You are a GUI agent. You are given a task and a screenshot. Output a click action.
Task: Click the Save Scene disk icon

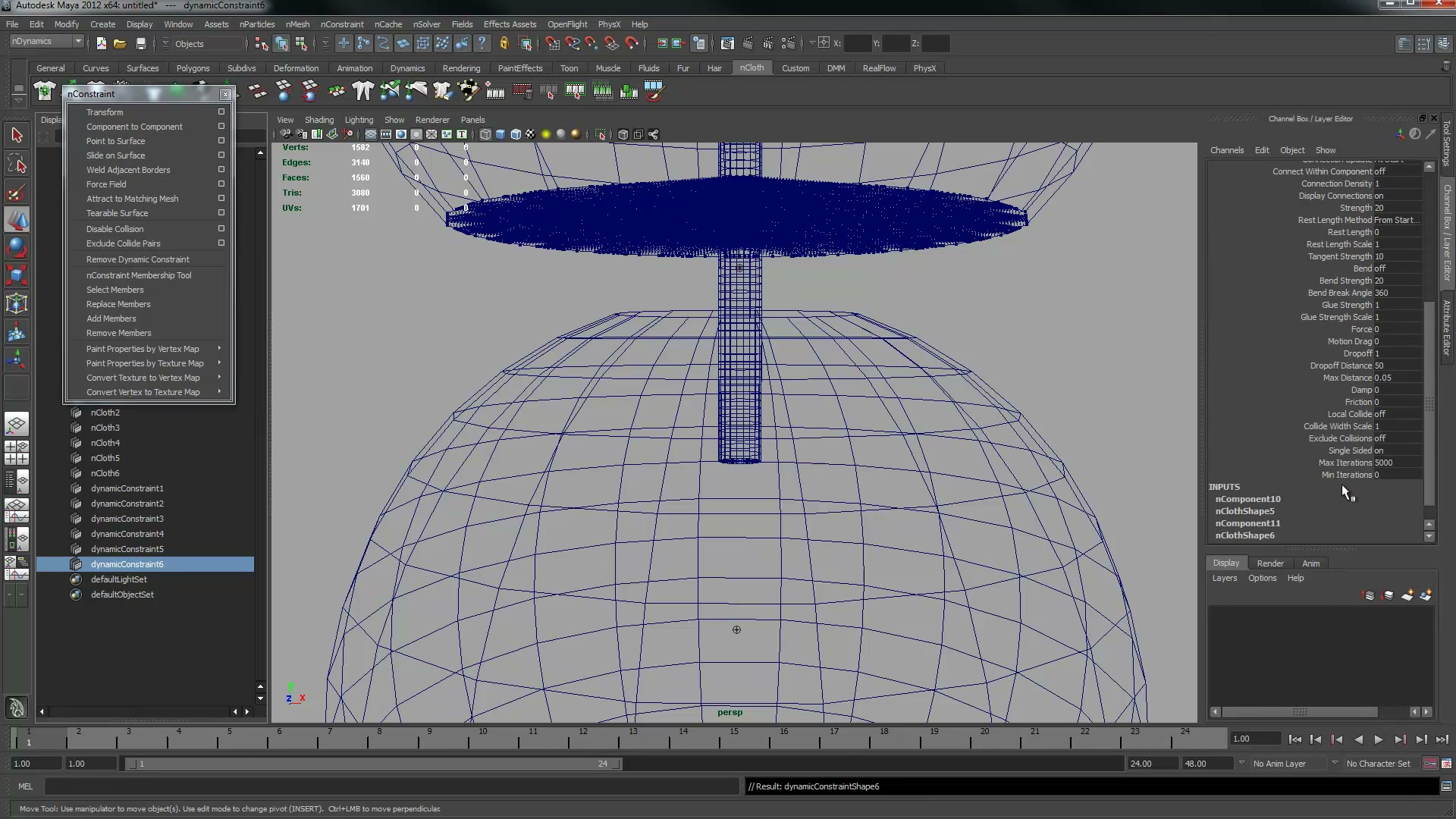[x=140, y=43]
